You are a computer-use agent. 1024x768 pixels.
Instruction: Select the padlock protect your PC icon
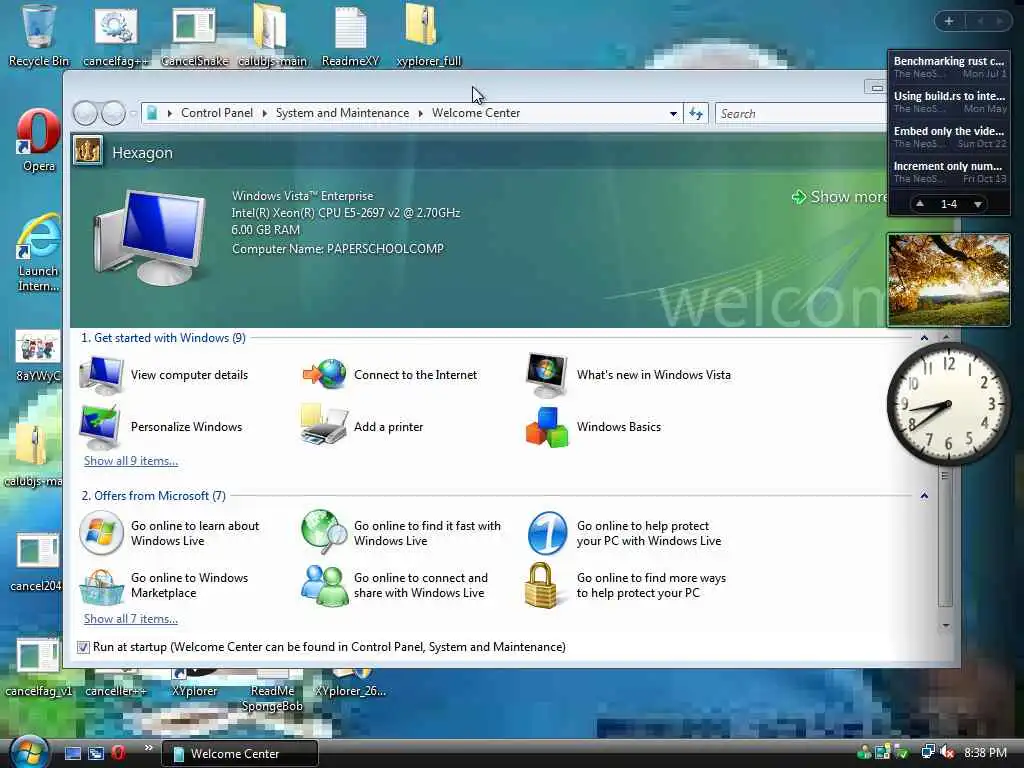click(541, 585)
